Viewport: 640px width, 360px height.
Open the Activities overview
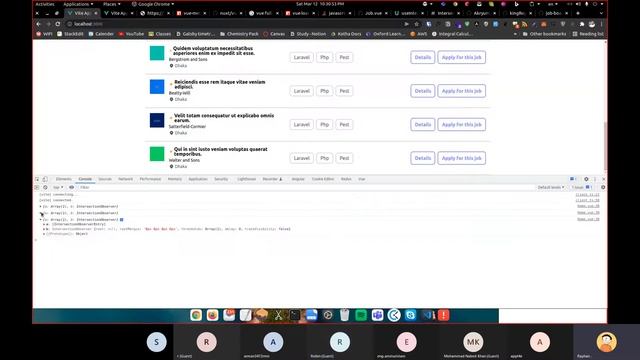45,4
